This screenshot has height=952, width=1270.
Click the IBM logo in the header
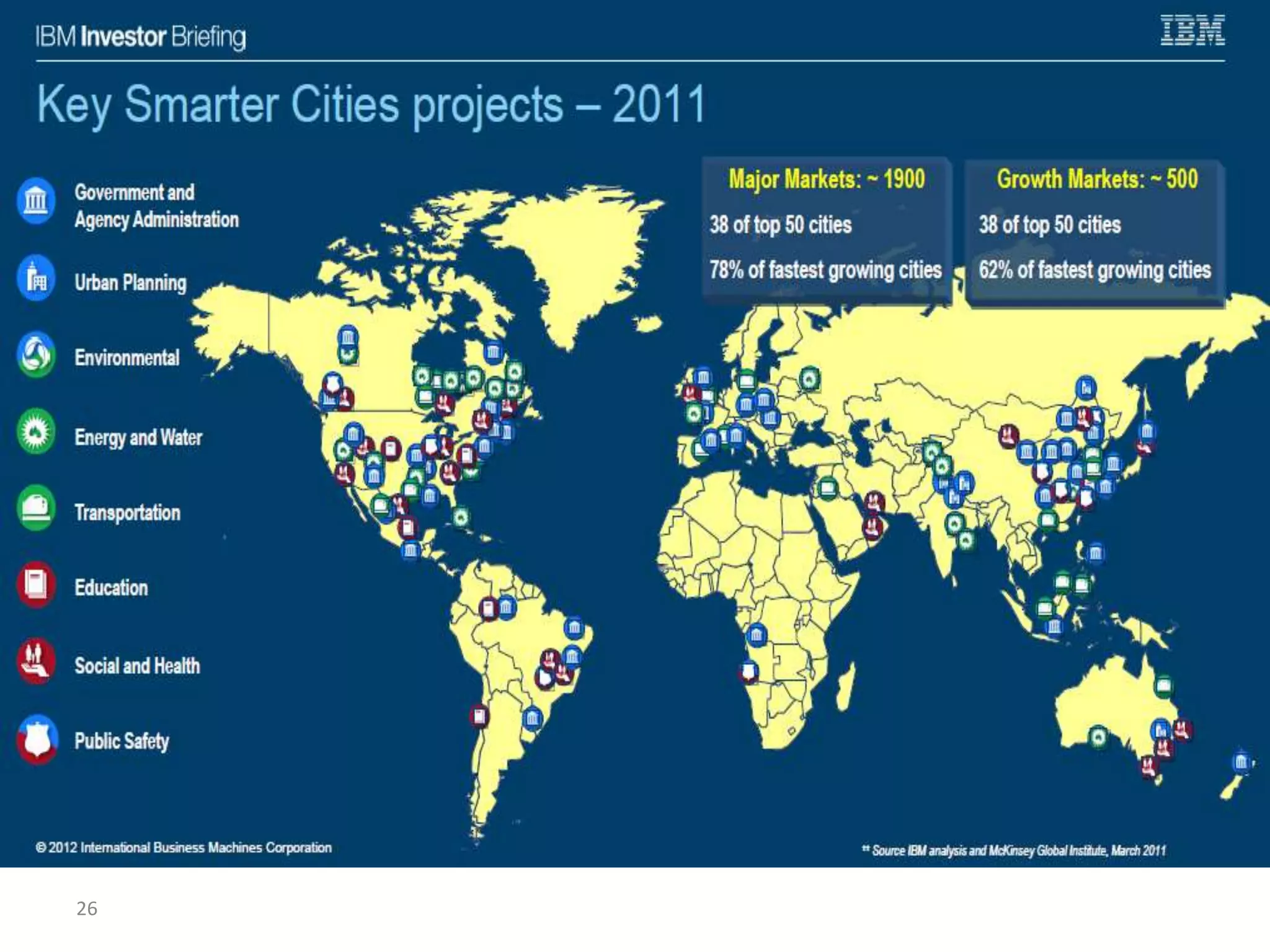(x=1192, y=31)
